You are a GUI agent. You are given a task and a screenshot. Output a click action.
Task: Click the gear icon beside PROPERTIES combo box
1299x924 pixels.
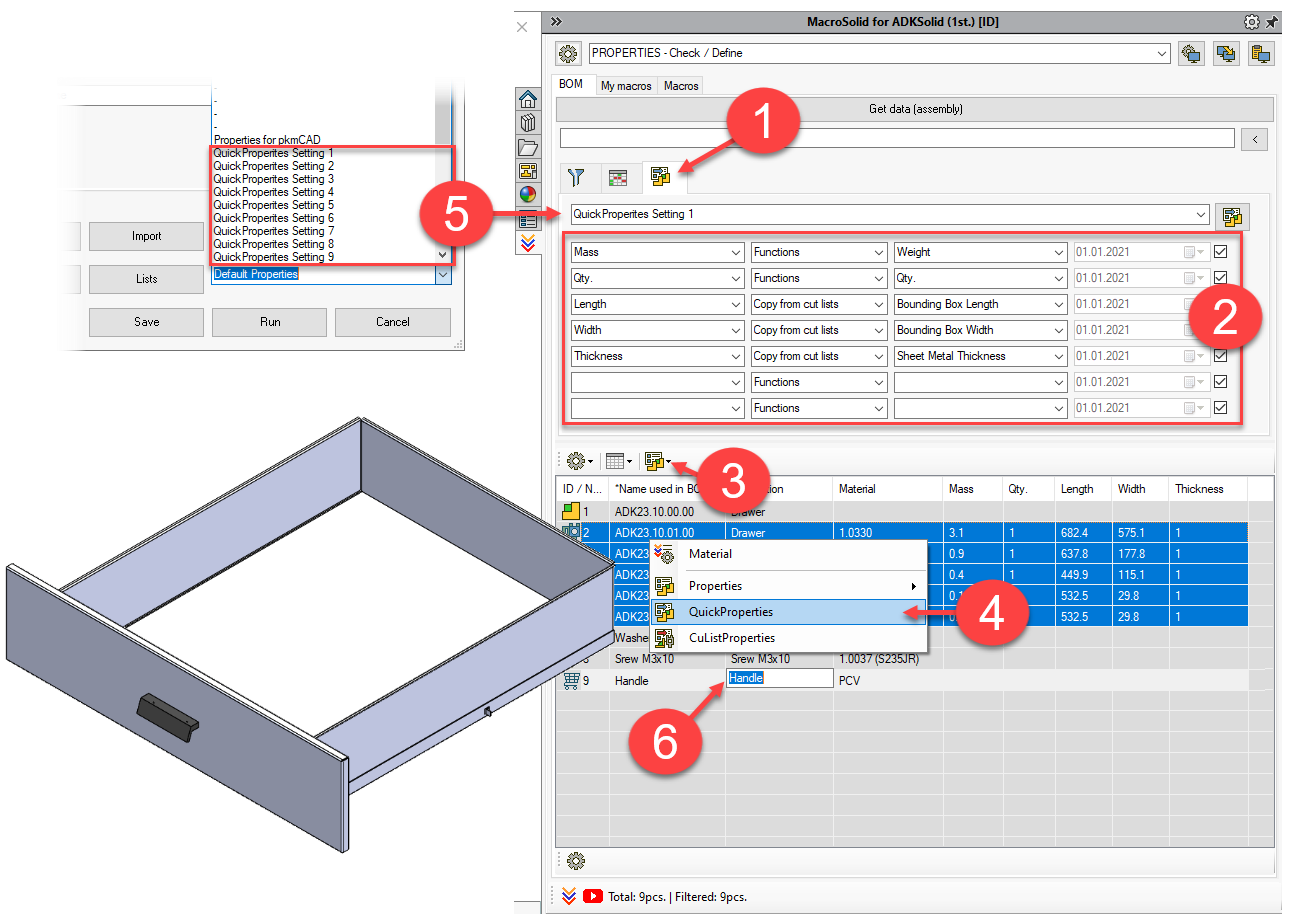pos(568,54)
